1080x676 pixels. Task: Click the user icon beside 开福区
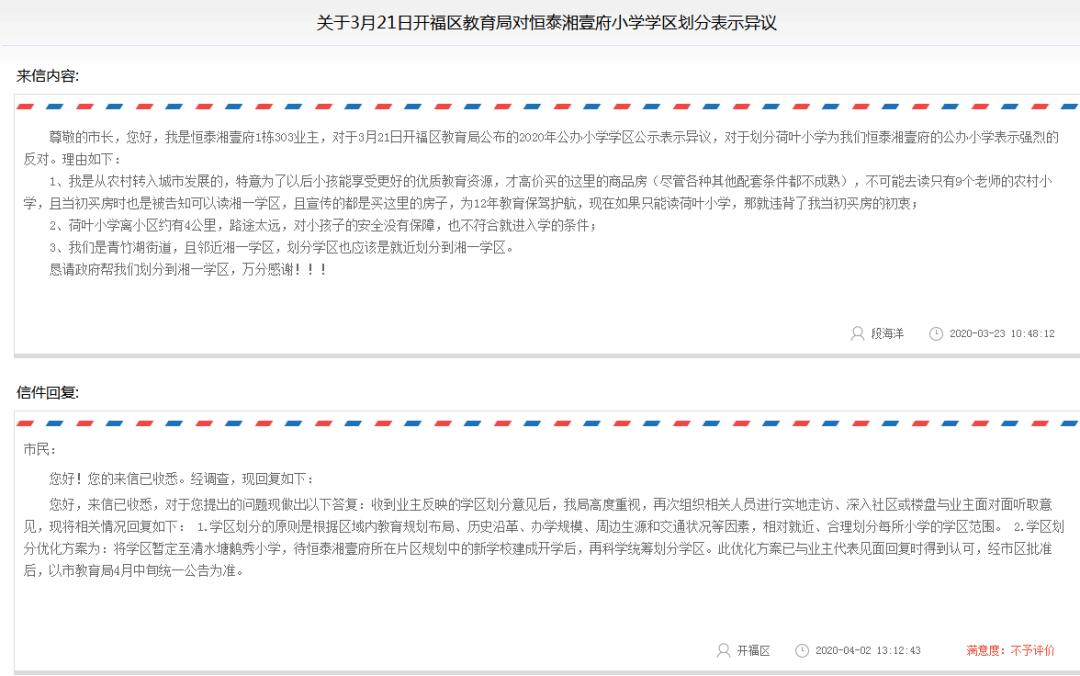click(x=723, y=651)
